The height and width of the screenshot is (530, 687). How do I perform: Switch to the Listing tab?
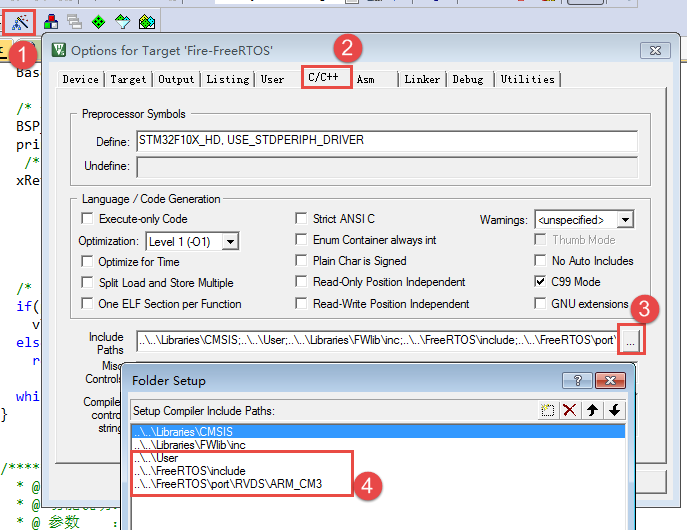pyautogui.click(x=228, y=79)
